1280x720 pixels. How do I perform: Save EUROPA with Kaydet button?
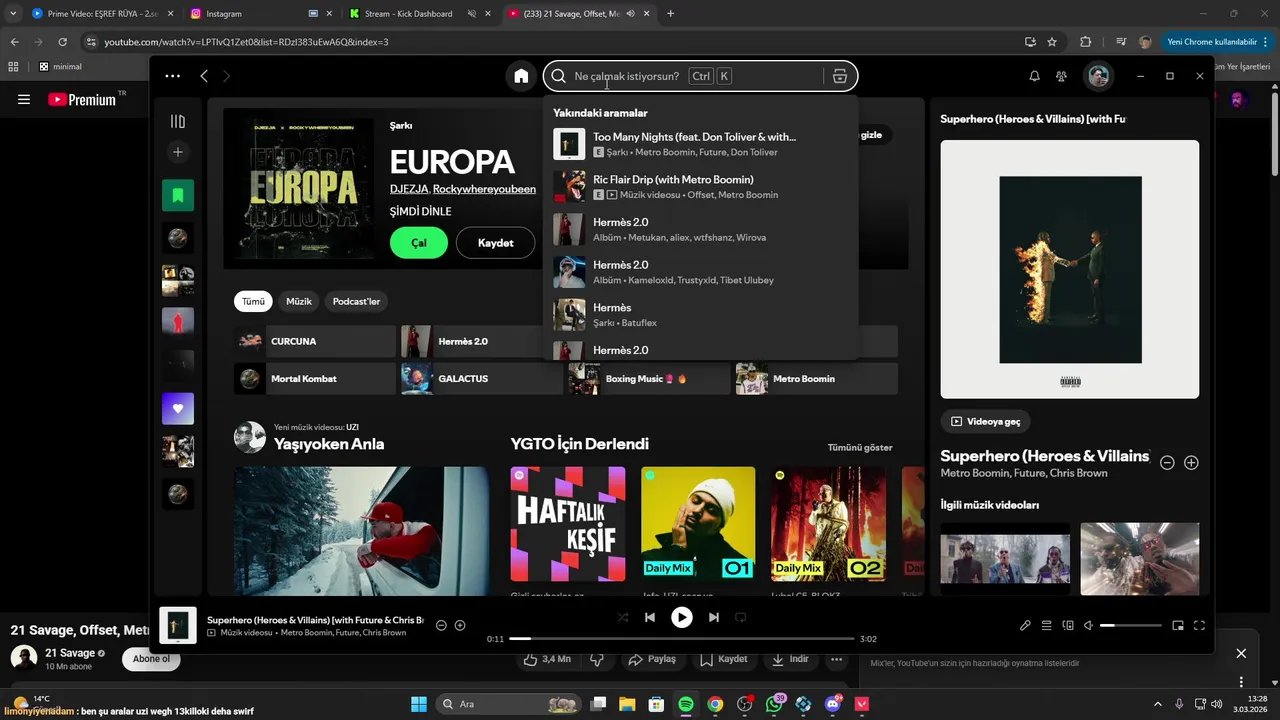(x=495, y=243)
